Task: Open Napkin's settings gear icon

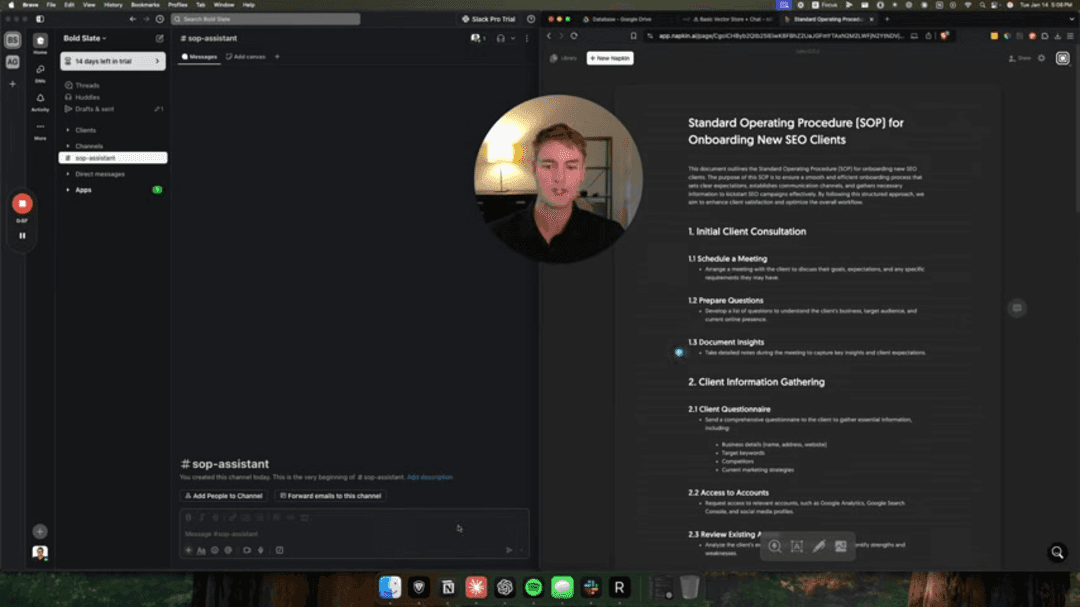Action: click(1040, 58)
